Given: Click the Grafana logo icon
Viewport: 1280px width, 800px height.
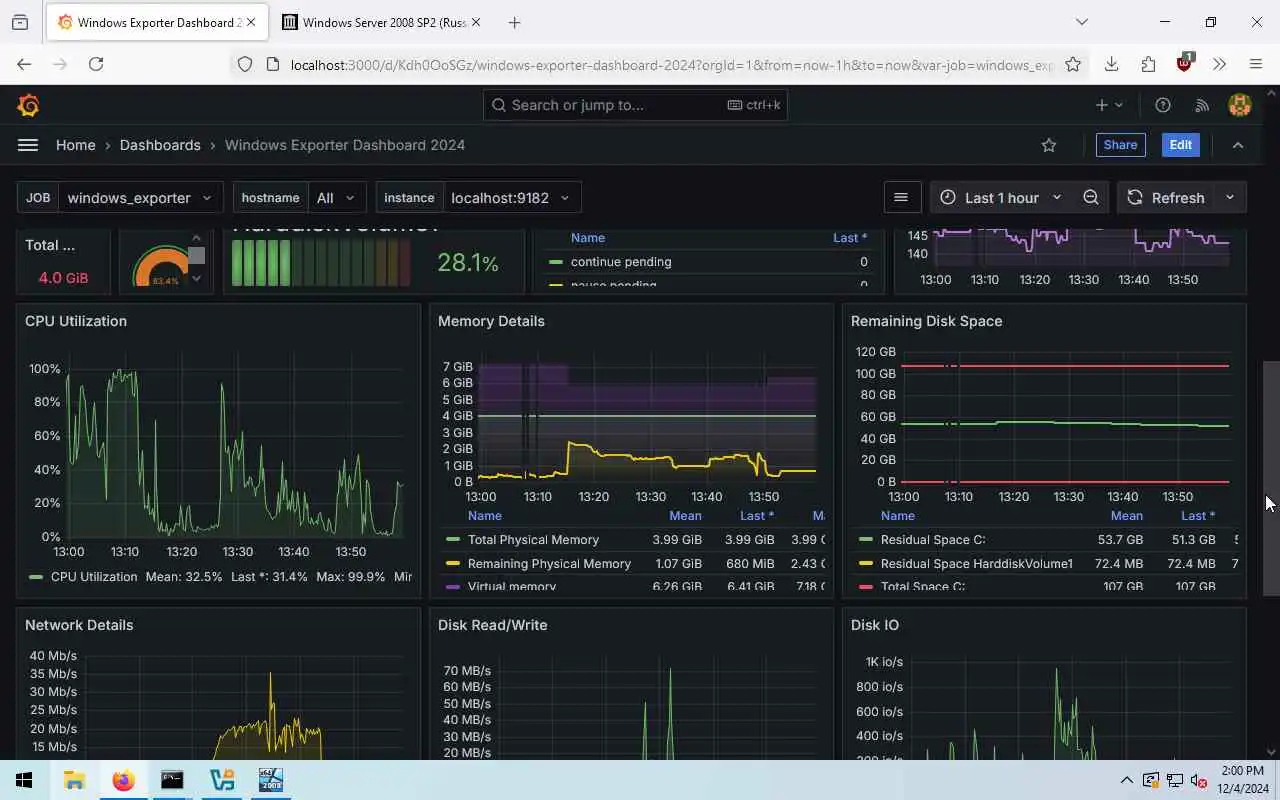Looking at the screenshot, I should [x=28, y=105].
